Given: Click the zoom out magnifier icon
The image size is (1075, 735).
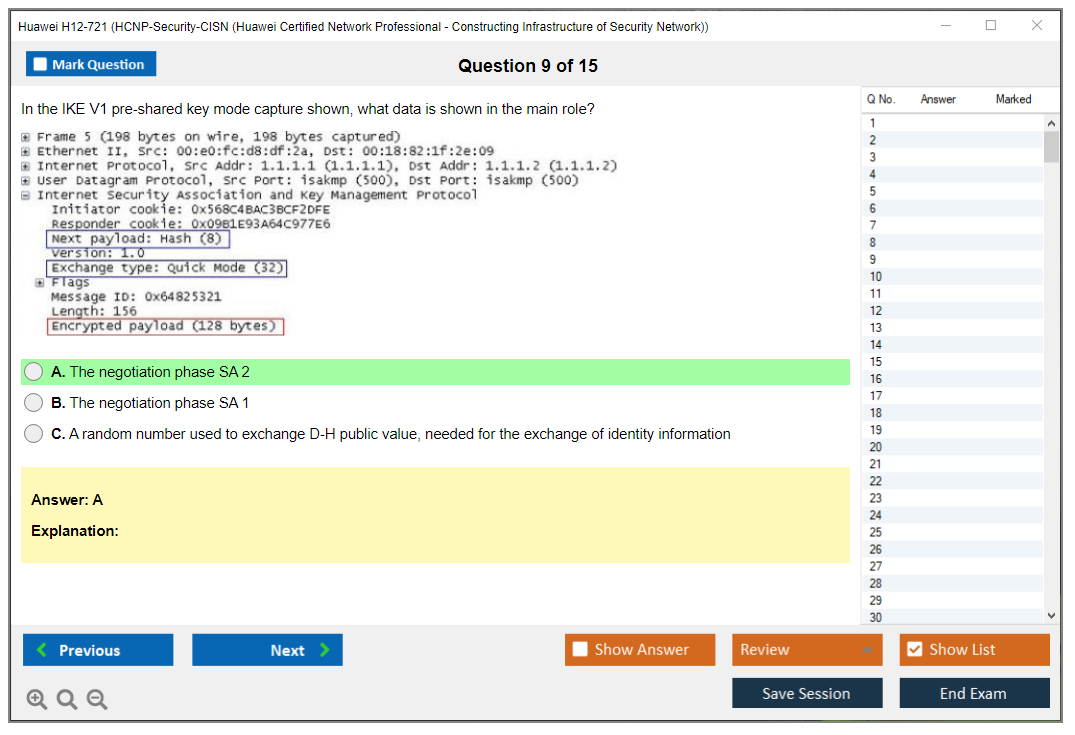Looking at the screenshot, I should point(97,699).
